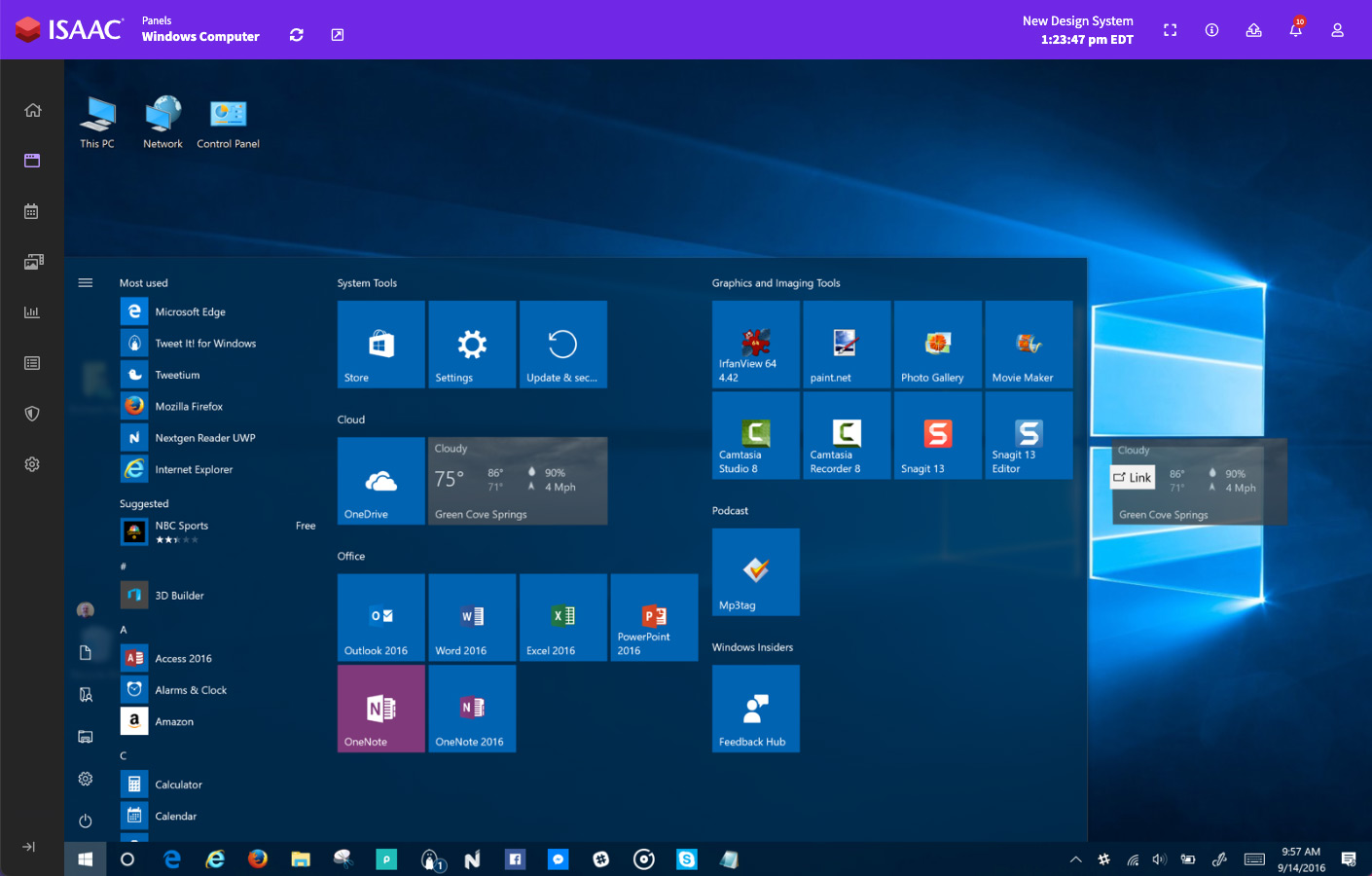Click the refresh icon beside Windows Computer title
The width and height of the screenshot is (1372, 876).
297,35
